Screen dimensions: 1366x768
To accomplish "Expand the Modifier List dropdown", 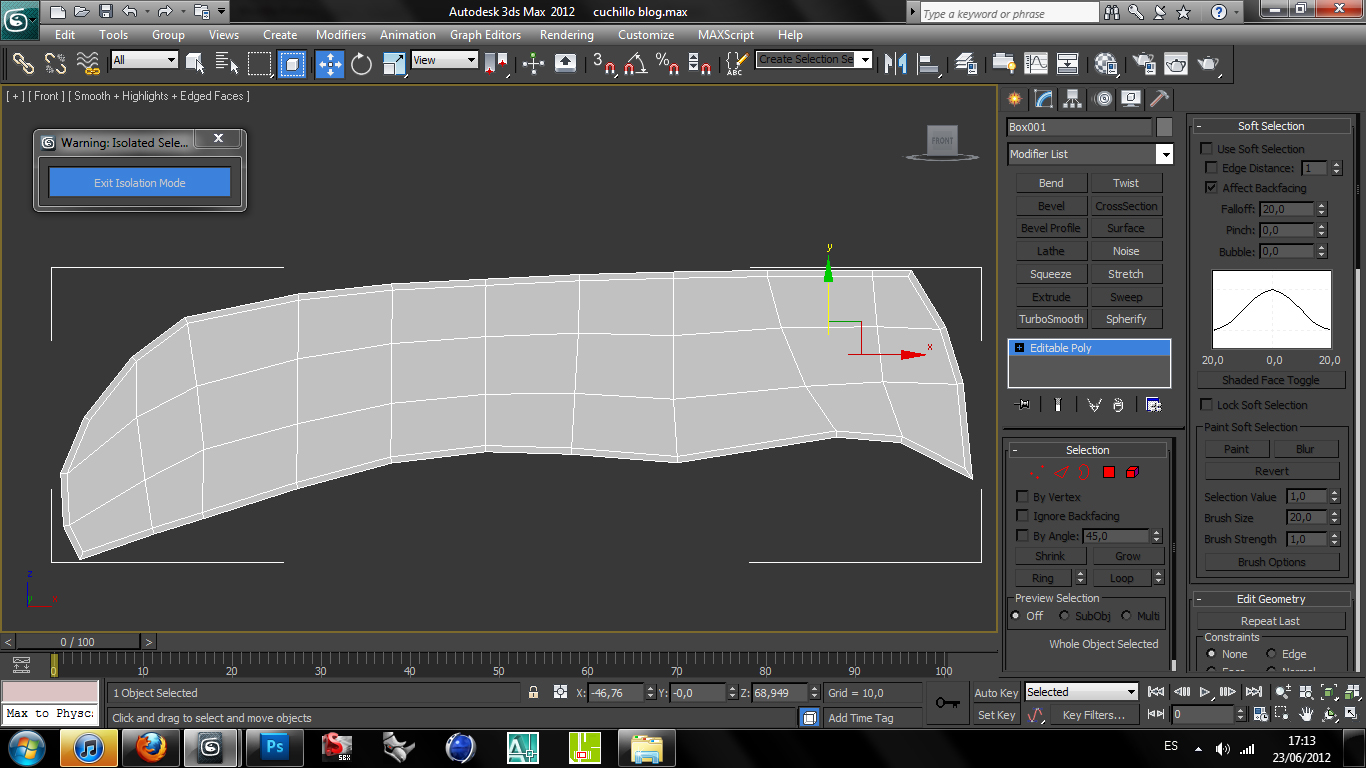I will click(1164, 154).
